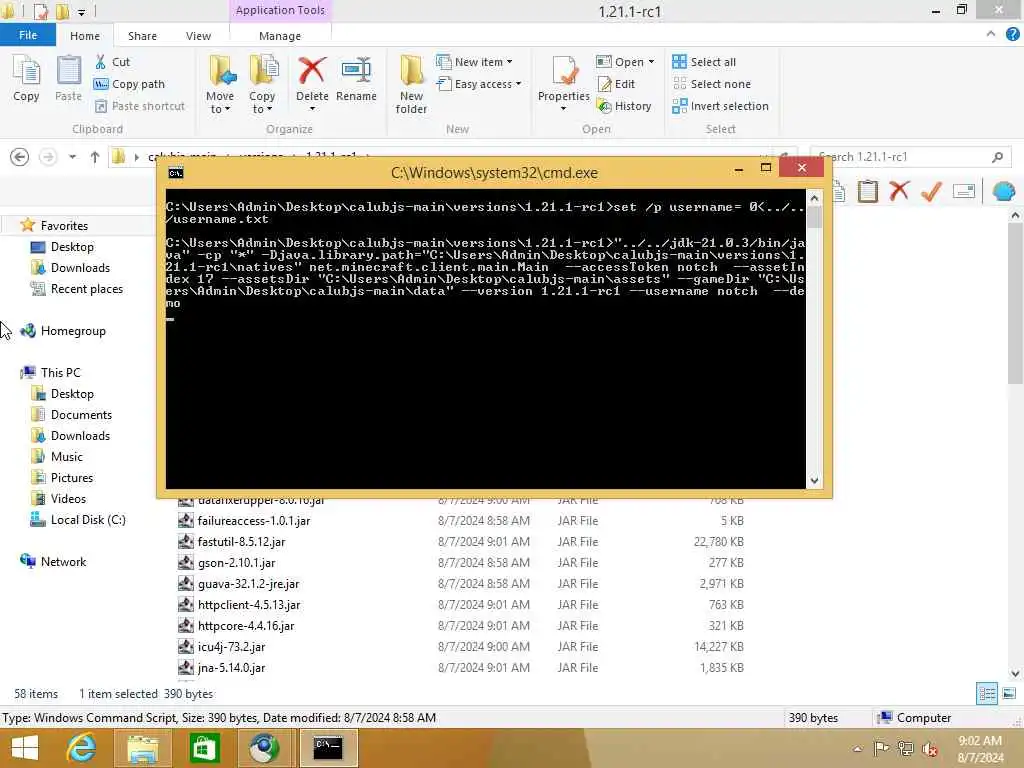This screenshot has height=768, width=1024.
Task: Open Windows Store from taskbar
Action: click(204, 748)
